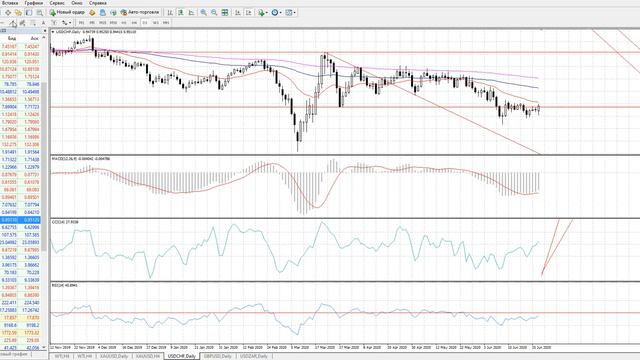This screenshot has height=360, width=640.
Task: Click Market Watch scrollbar up arrow
Action: point(44,38)
